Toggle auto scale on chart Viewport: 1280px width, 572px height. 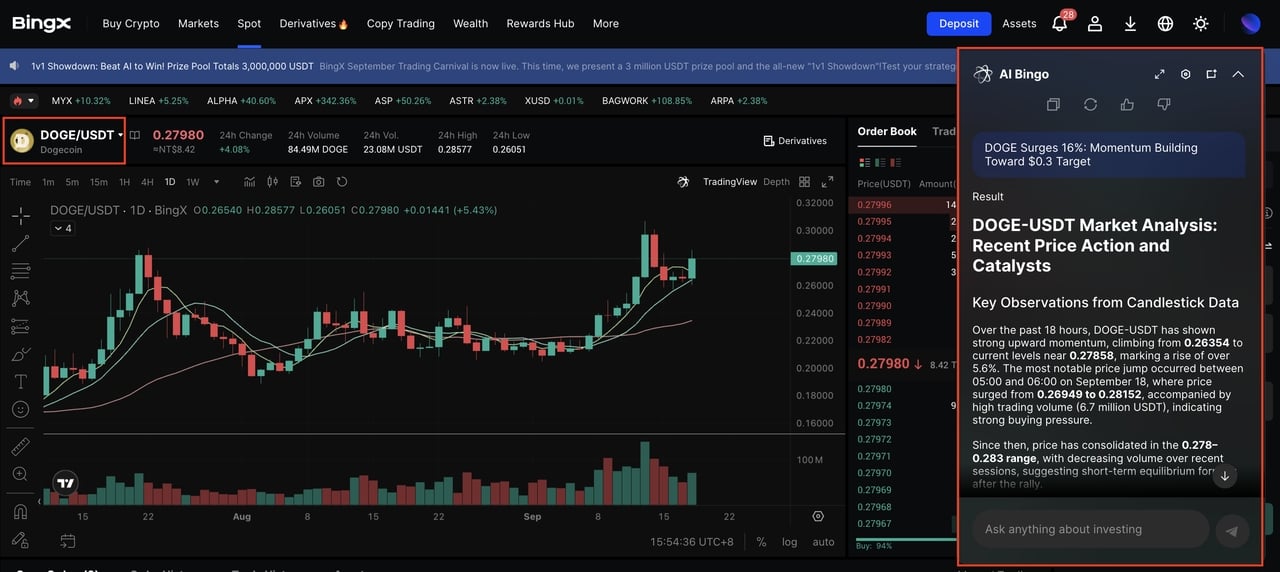click(823, 541)
